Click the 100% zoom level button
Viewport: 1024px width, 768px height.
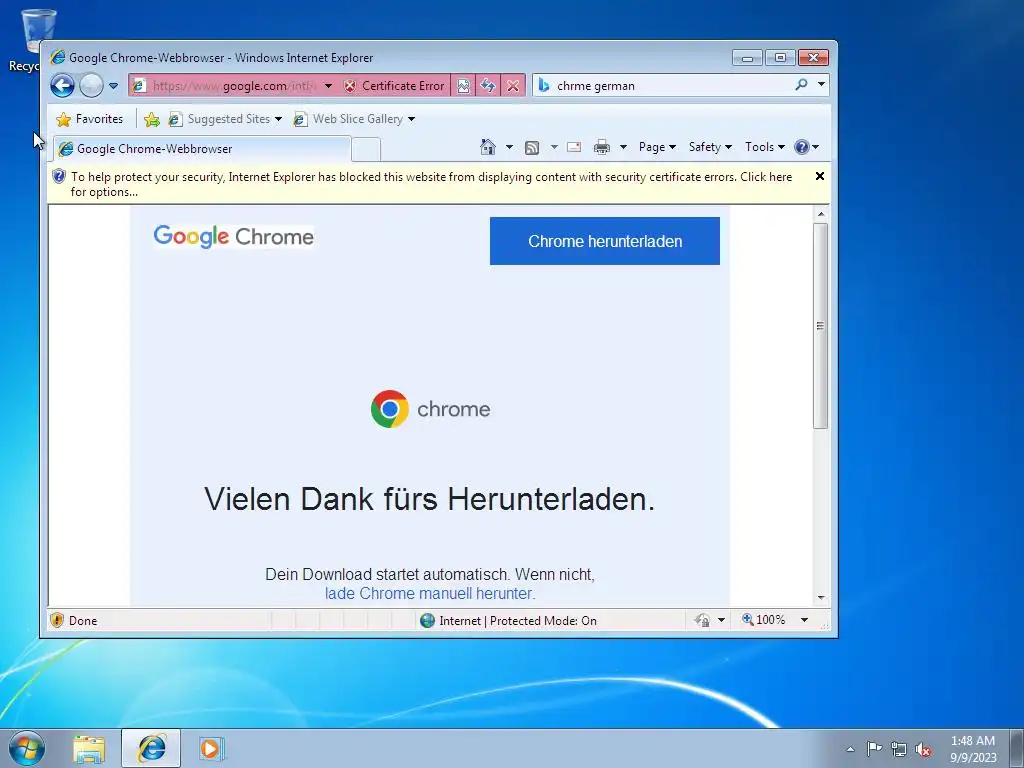(x=763, y=620)
